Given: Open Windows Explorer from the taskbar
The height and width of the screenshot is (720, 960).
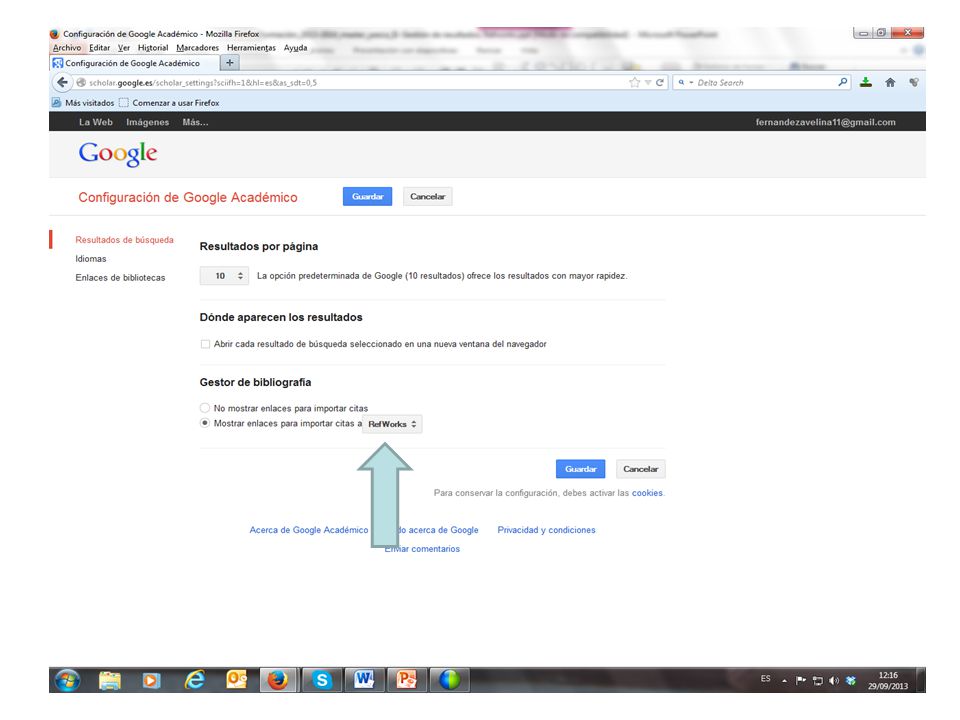Looking at the screenshot, I should [110, 680].
